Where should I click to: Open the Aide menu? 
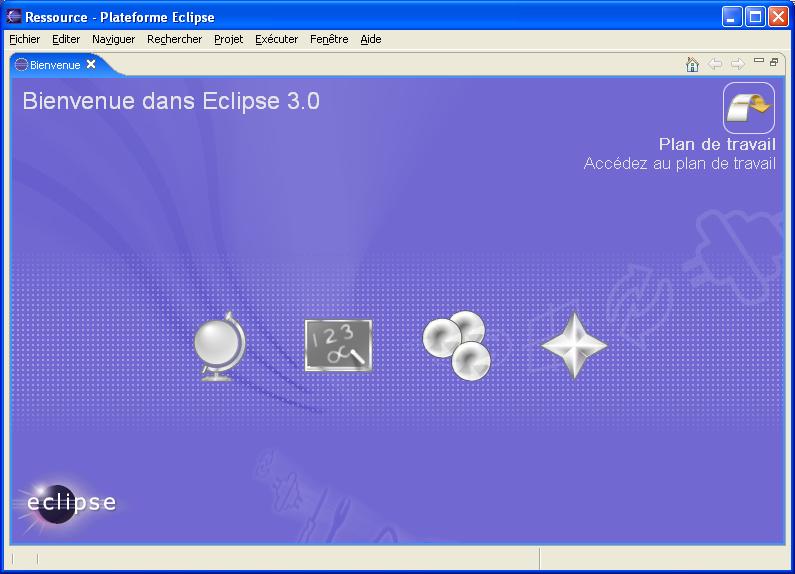tap(370, 39)
